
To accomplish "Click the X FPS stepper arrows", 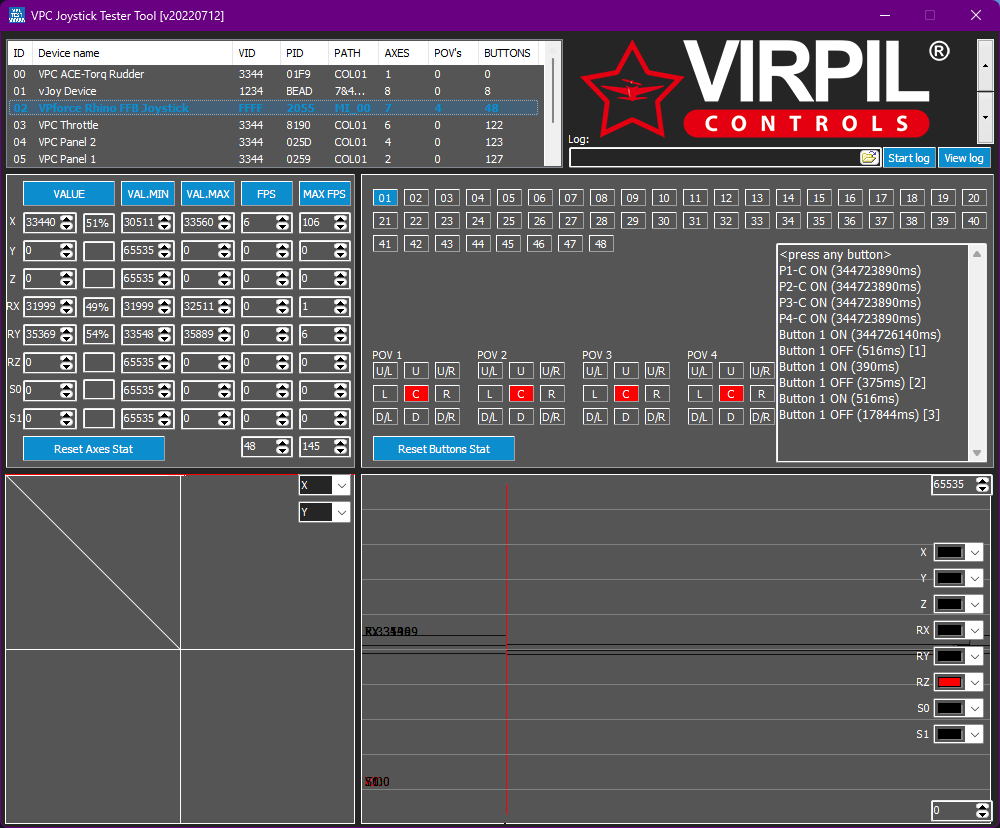I will tap(283, 223).
